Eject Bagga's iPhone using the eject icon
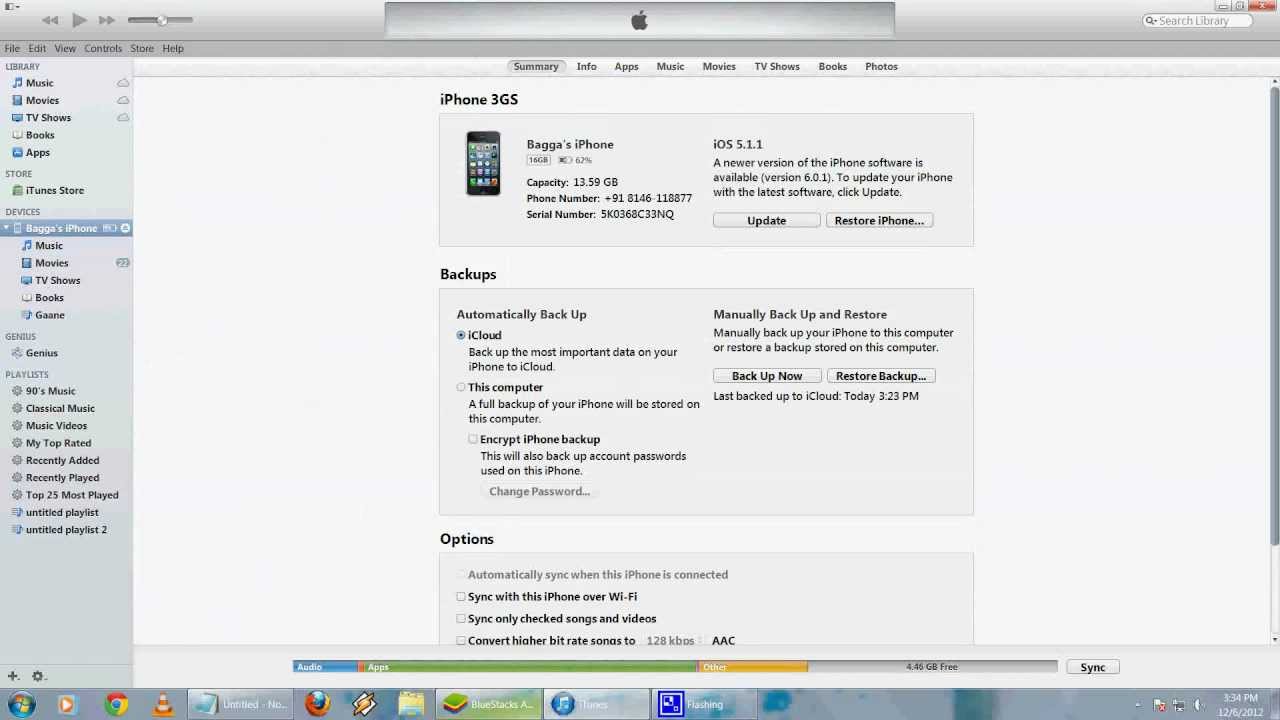1280x720 pixels. [x=125, y=228]
